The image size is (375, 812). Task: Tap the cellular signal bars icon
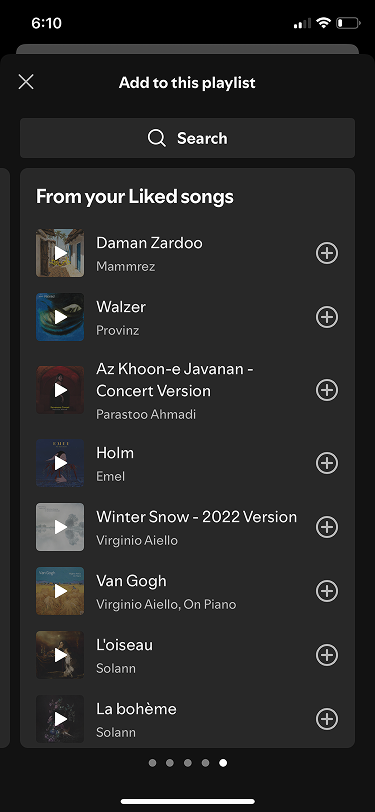click(302, 23)
